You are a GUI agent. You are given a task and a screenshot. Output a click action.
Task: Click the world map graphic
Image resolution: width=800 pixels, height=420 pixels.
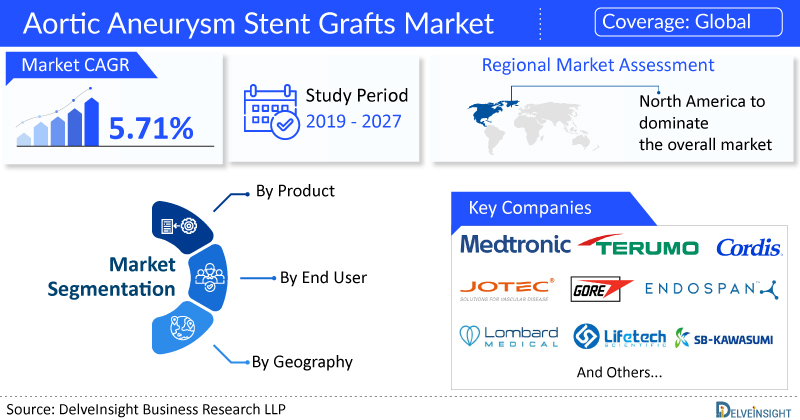(x=533, y=127)
